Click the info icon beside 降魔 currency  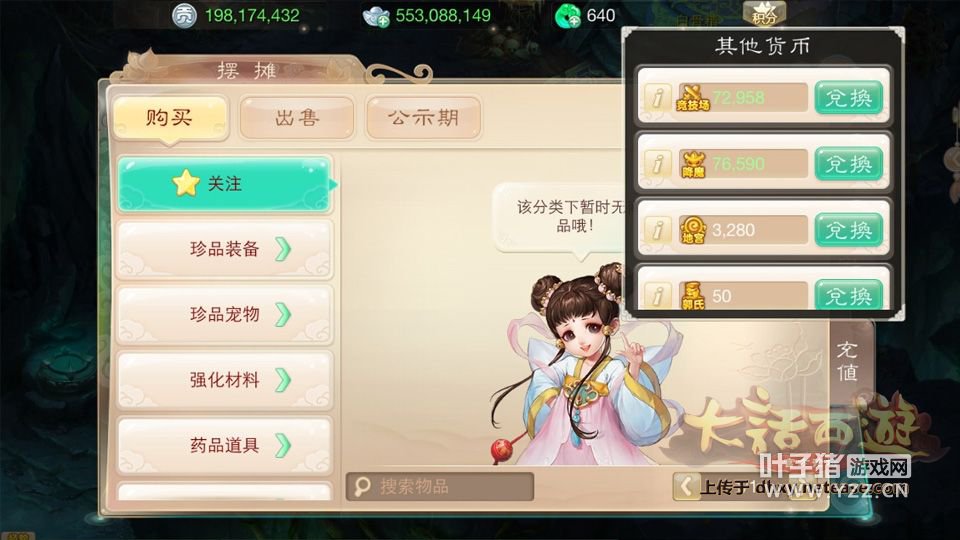pyautogui.click(x=658, y=163)
